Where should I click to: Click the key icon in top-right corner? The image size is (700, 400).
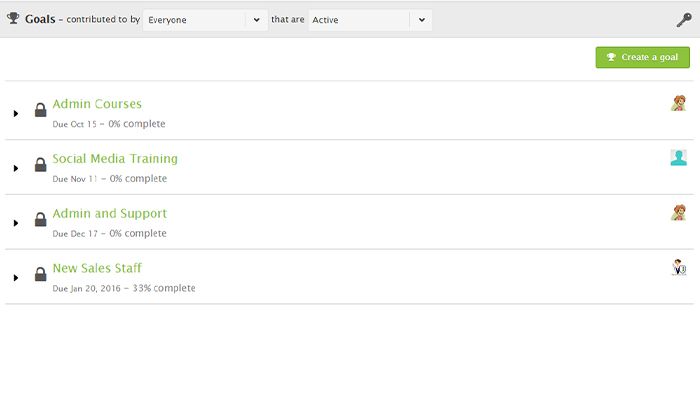point(684,20)
